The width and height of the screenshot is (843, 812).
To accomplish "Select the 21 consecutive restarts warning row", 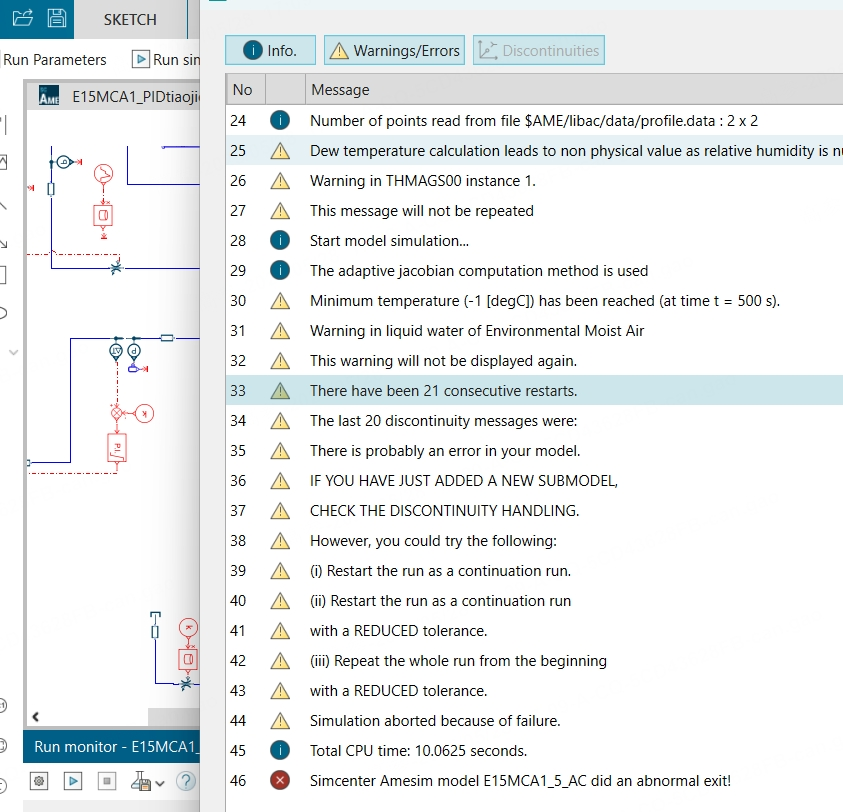I will click(x=443, y=391).
